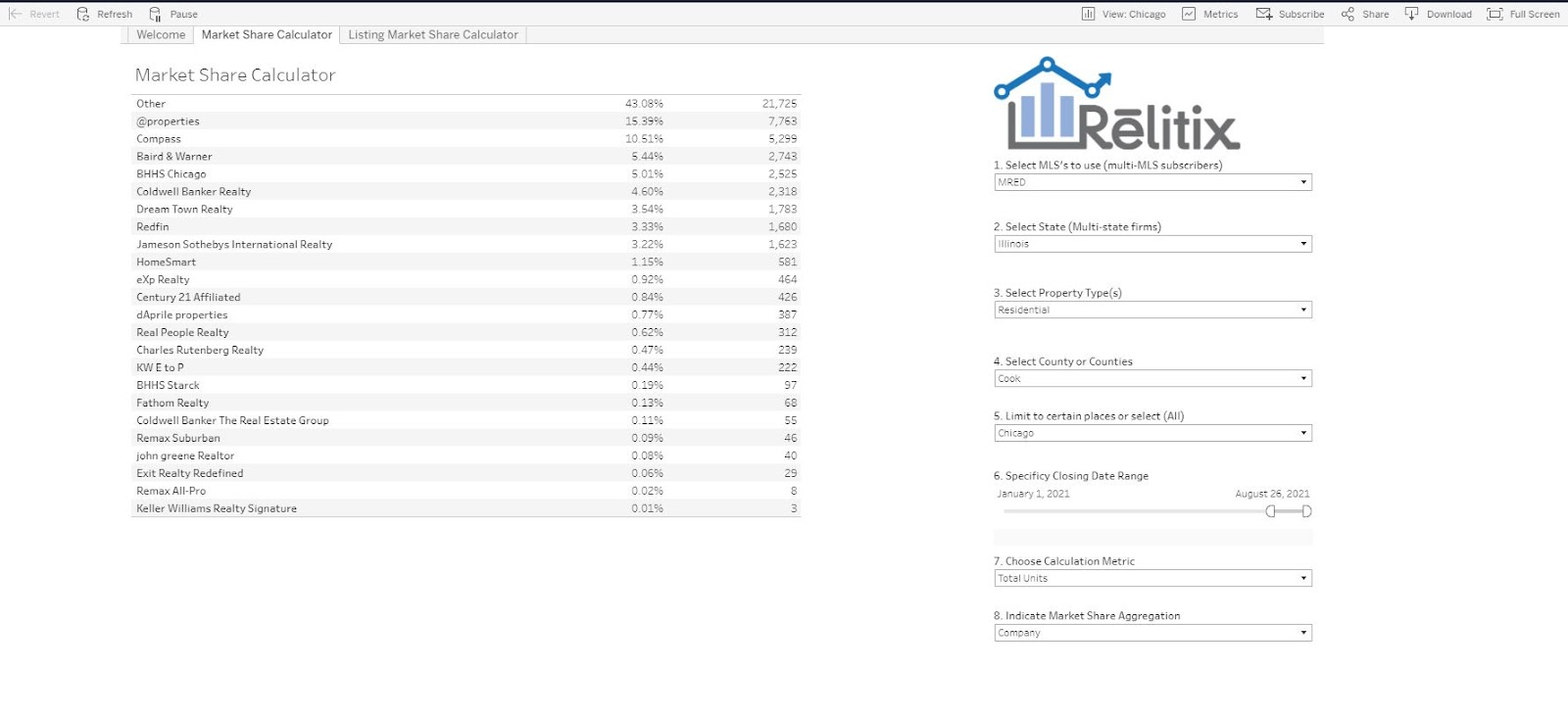The image size is (1568, 718).
Task: Click the Pause updates icon
Action: coord(155,14)
